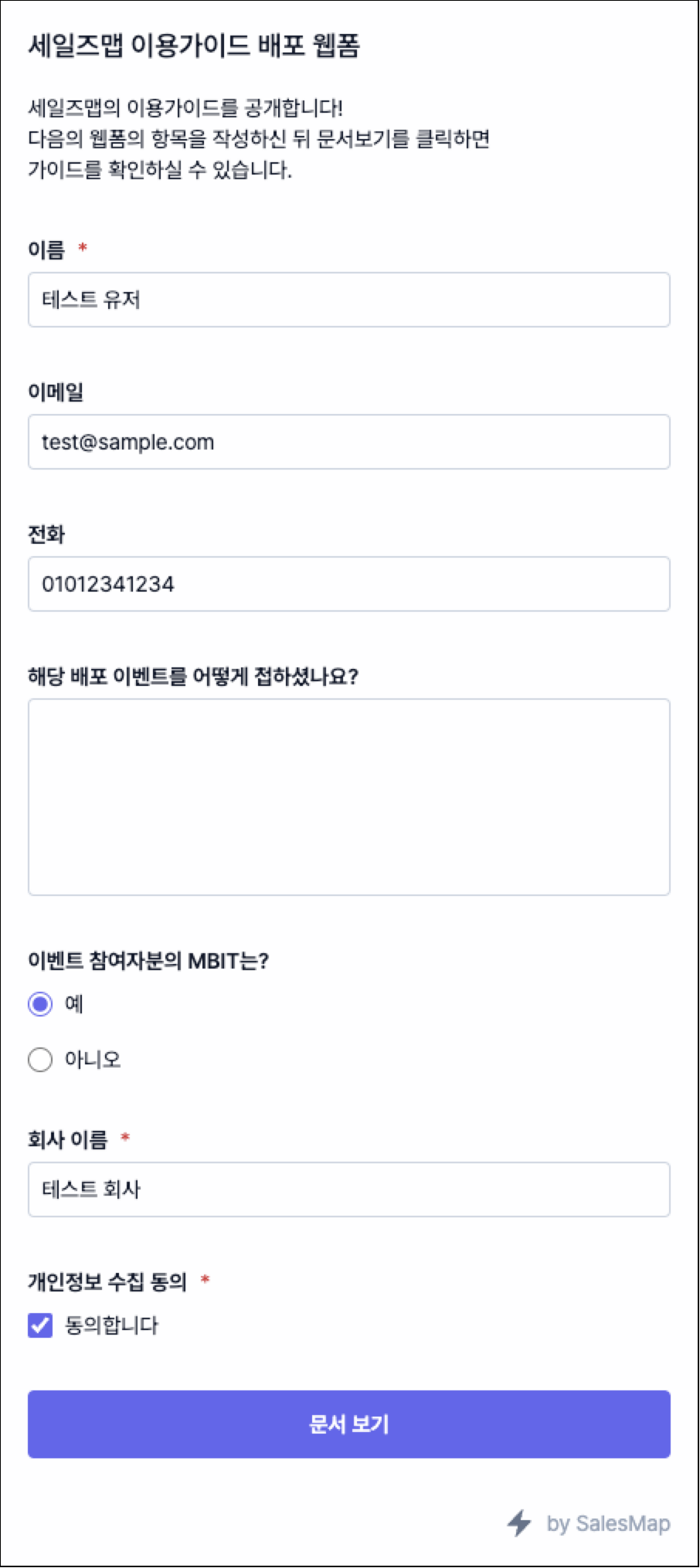Screen dimensions: 700x1568
Task: Focus the 회사 이름 field with "테스트 회사"
Action: [x=348, y=1190]
